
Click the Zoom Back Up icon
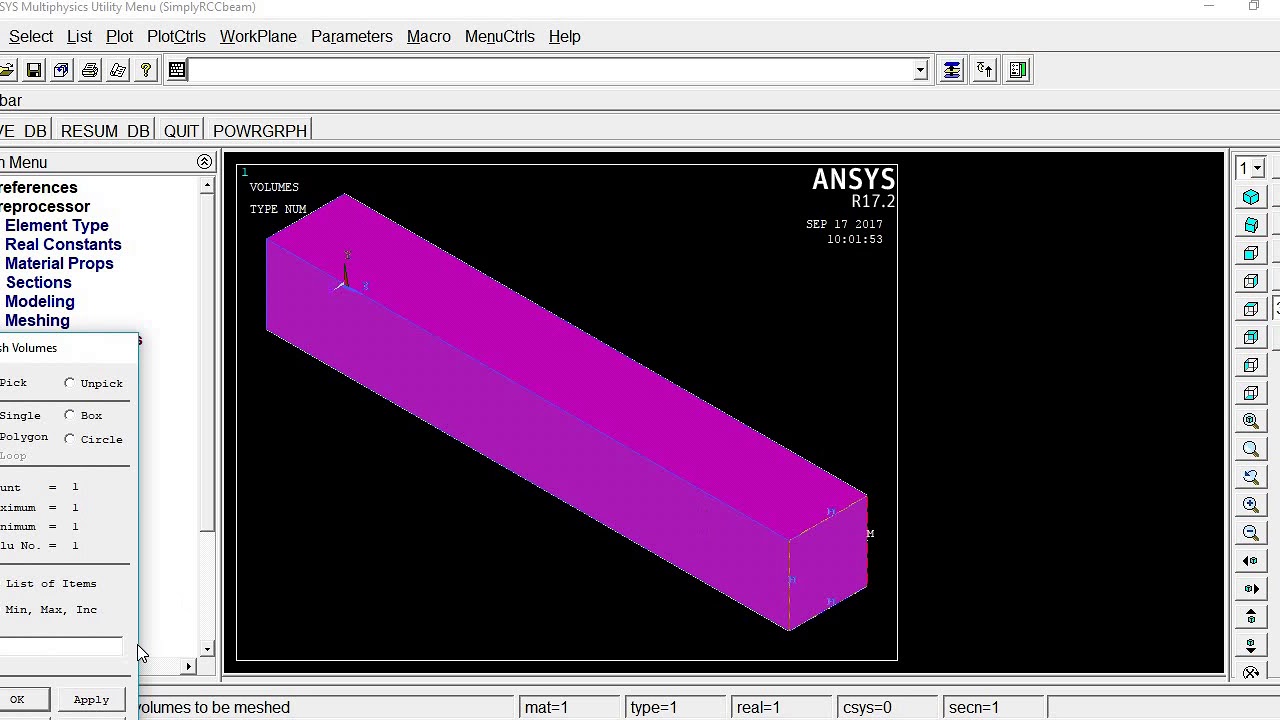point(1251,477)
